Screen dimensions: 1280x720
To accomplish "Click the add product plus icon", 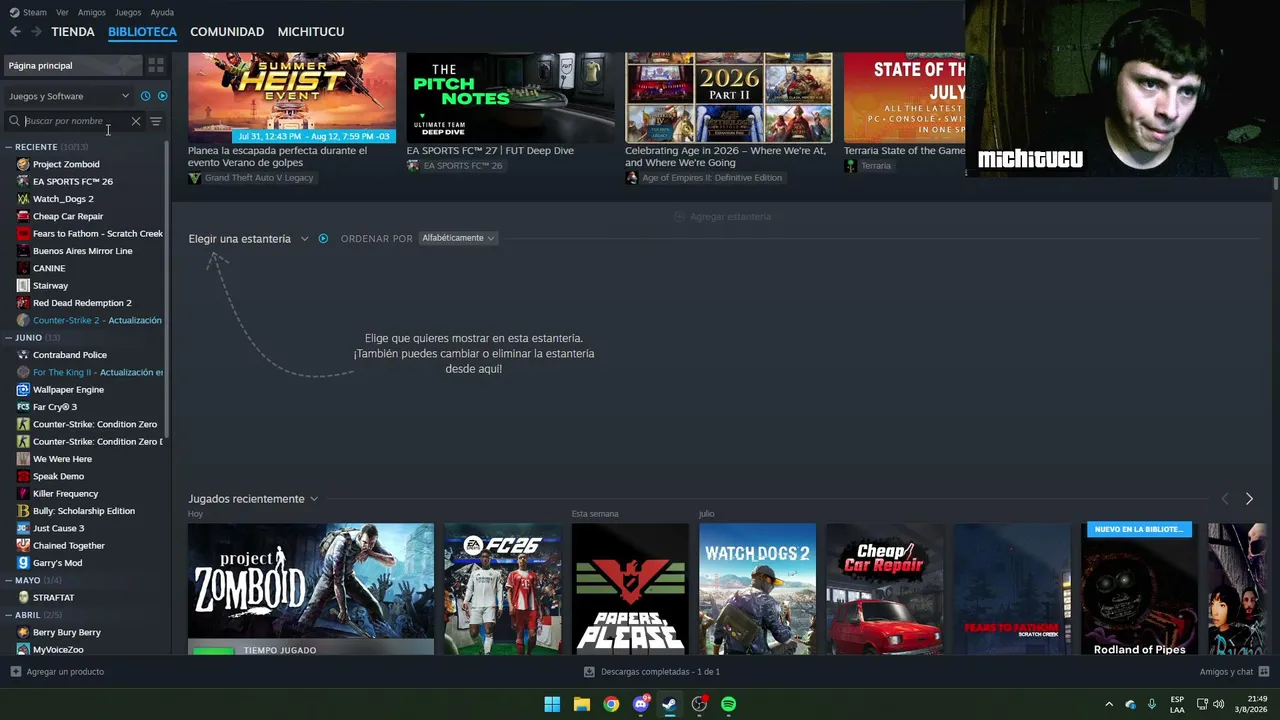I will (15, 672).
